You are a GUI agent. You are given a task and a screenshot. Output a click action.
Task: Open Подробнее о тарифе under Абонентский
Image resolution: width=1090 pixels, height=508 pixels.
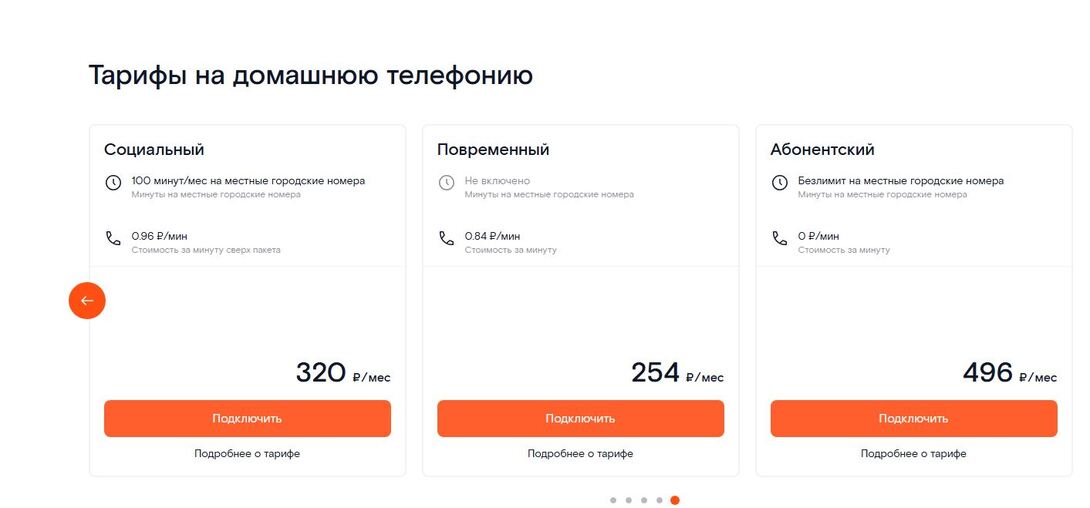click(913, 454)
